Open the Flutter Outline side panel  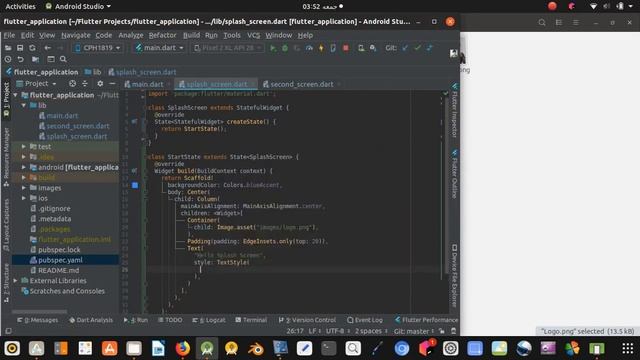pyautogui.click(x=454, y=174)
